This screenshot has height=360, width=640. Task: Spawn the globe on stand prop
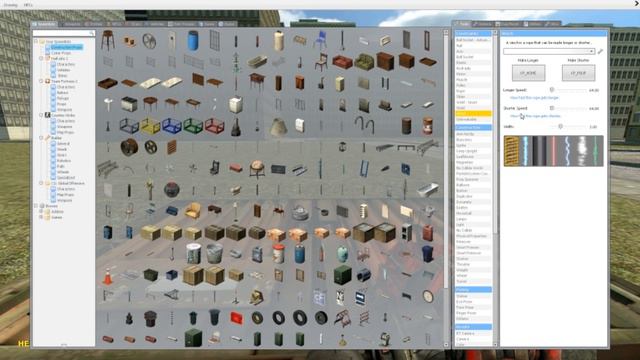coord(257,169)
